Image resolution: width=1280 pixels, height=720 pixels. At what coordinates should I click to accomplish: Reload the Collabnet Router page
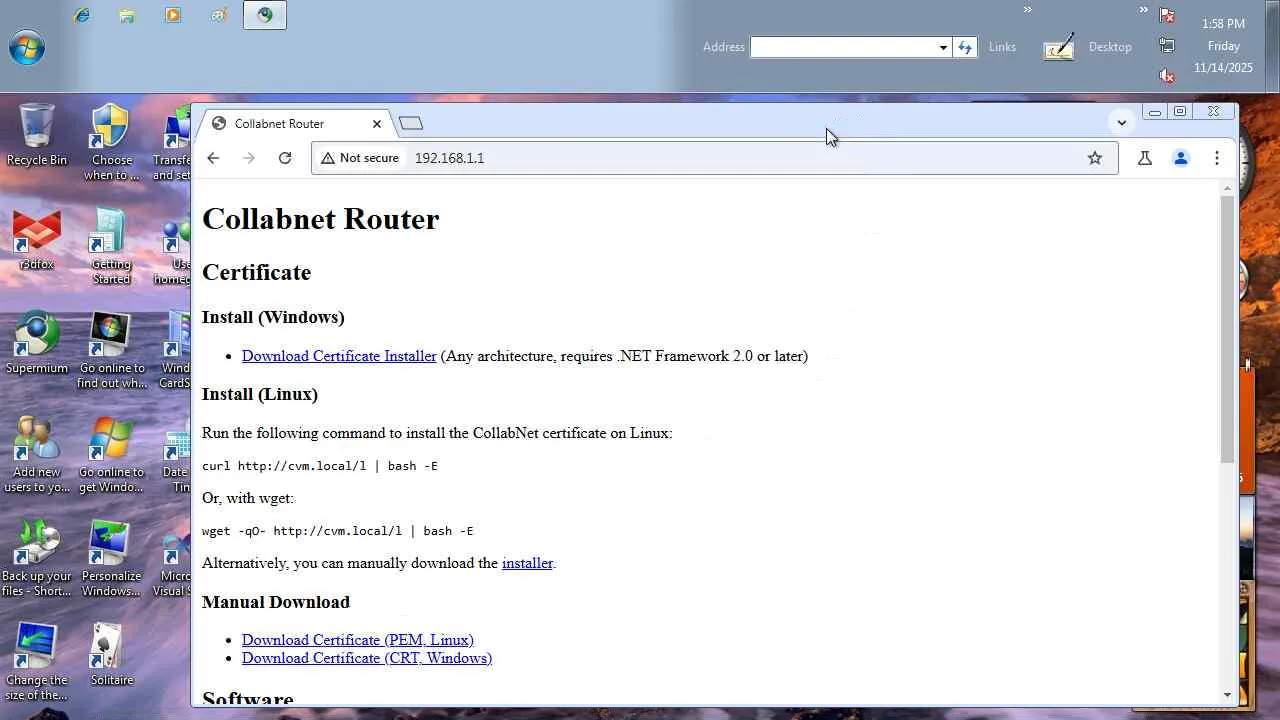tap(285, 158)
